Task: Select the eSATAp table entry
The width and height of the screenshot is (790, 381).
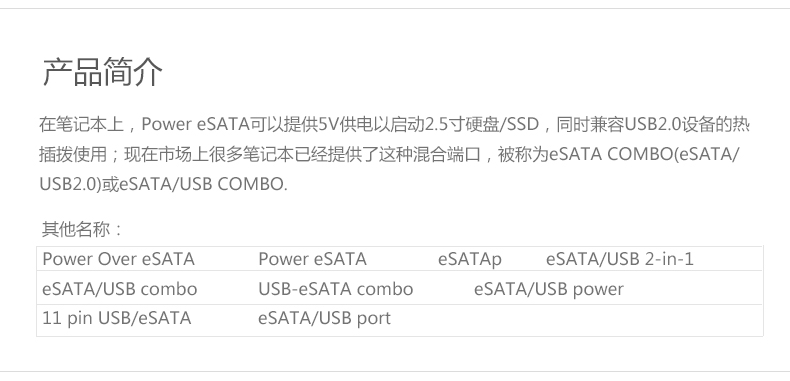Action: point(470,260)
